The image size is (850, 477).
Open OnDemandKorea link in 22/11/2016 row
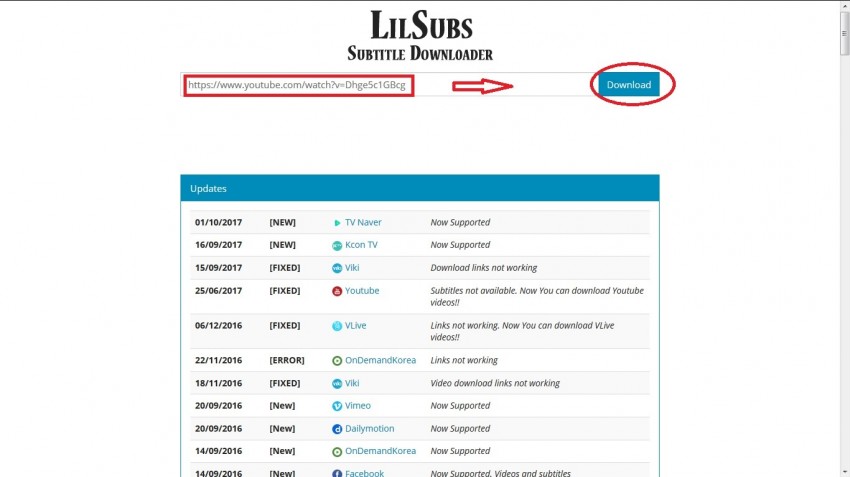pyautogui.click(x=381, y=360)
